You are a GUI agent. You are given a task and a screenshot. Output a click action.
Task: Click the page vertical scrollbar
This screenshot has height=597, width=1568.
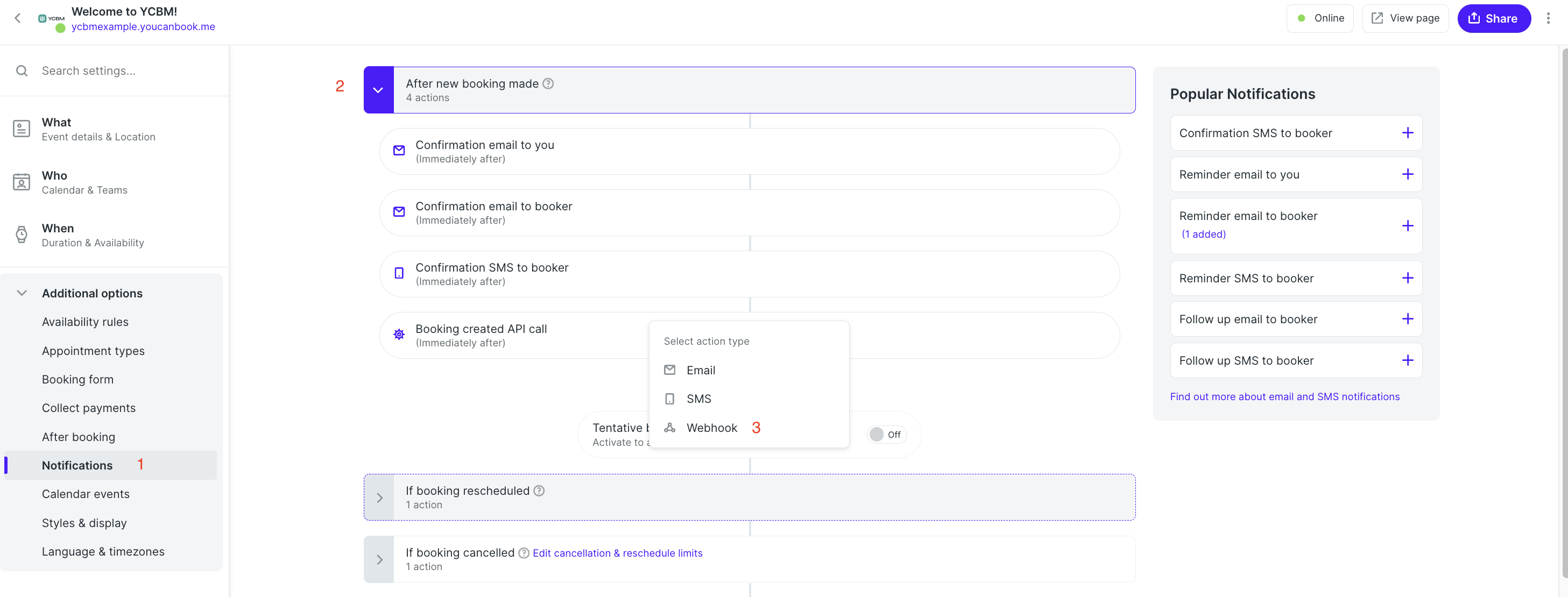(x=1564, y=314)
